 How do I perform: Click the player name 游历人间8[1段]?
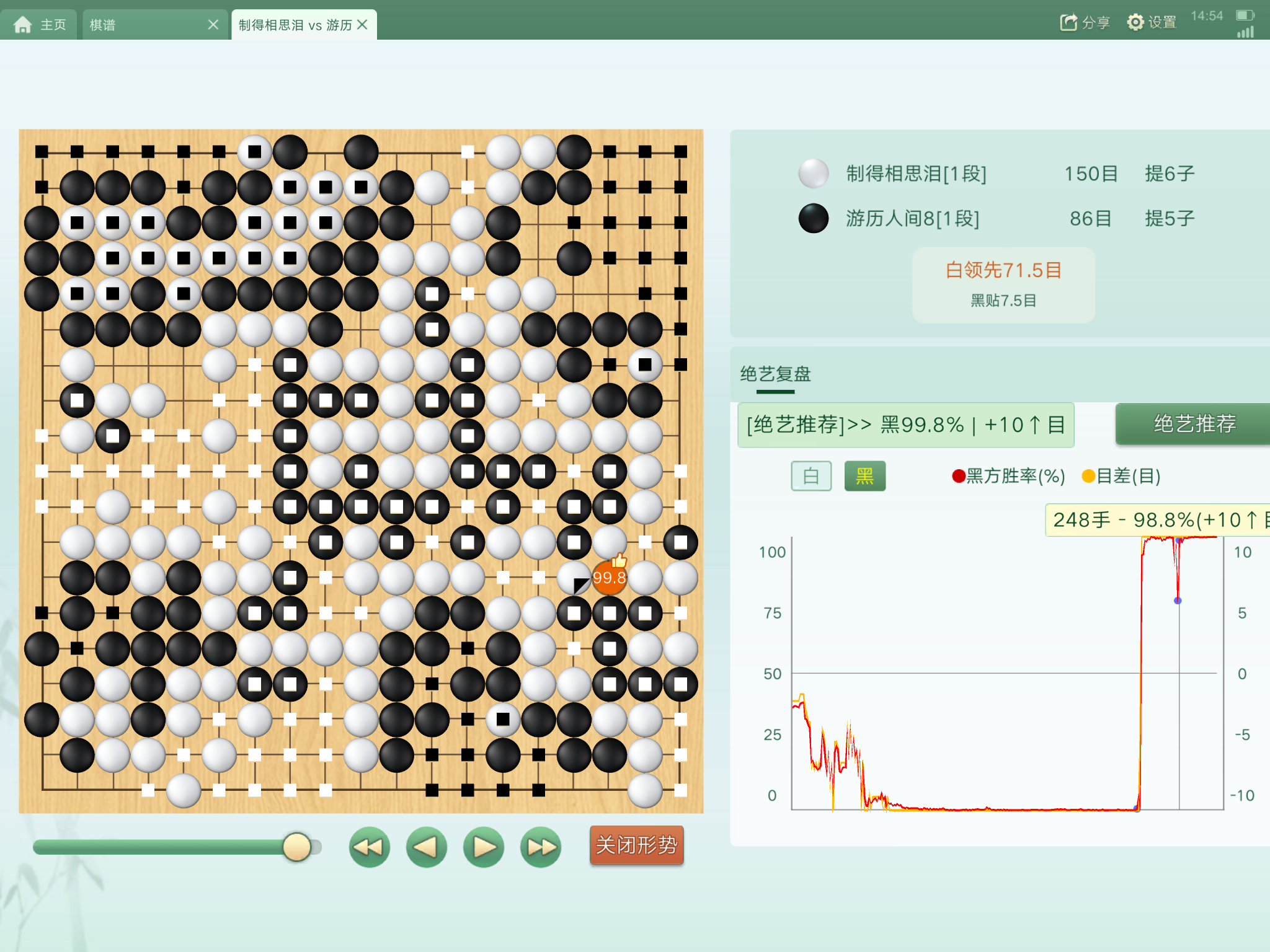(x=912, y=218)
